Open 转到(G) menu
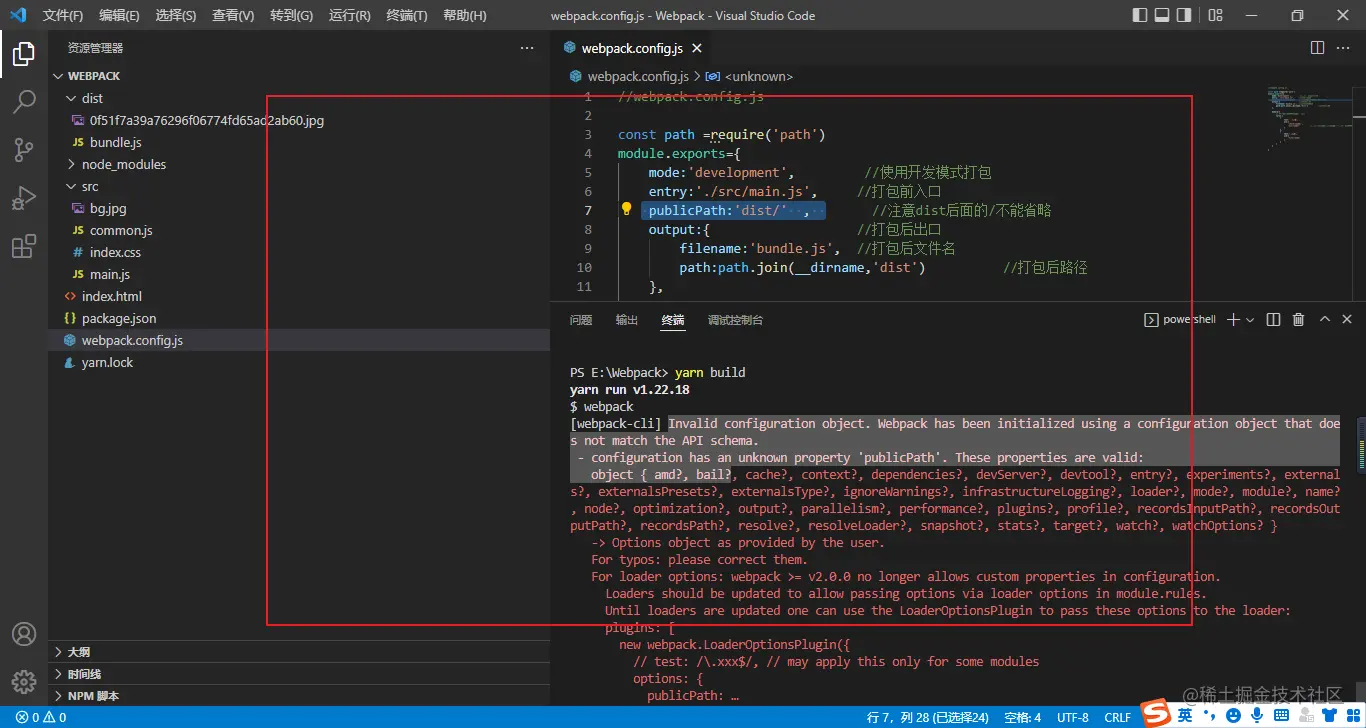This screenshot has width=1366, height=728. (x=291, y=16)
